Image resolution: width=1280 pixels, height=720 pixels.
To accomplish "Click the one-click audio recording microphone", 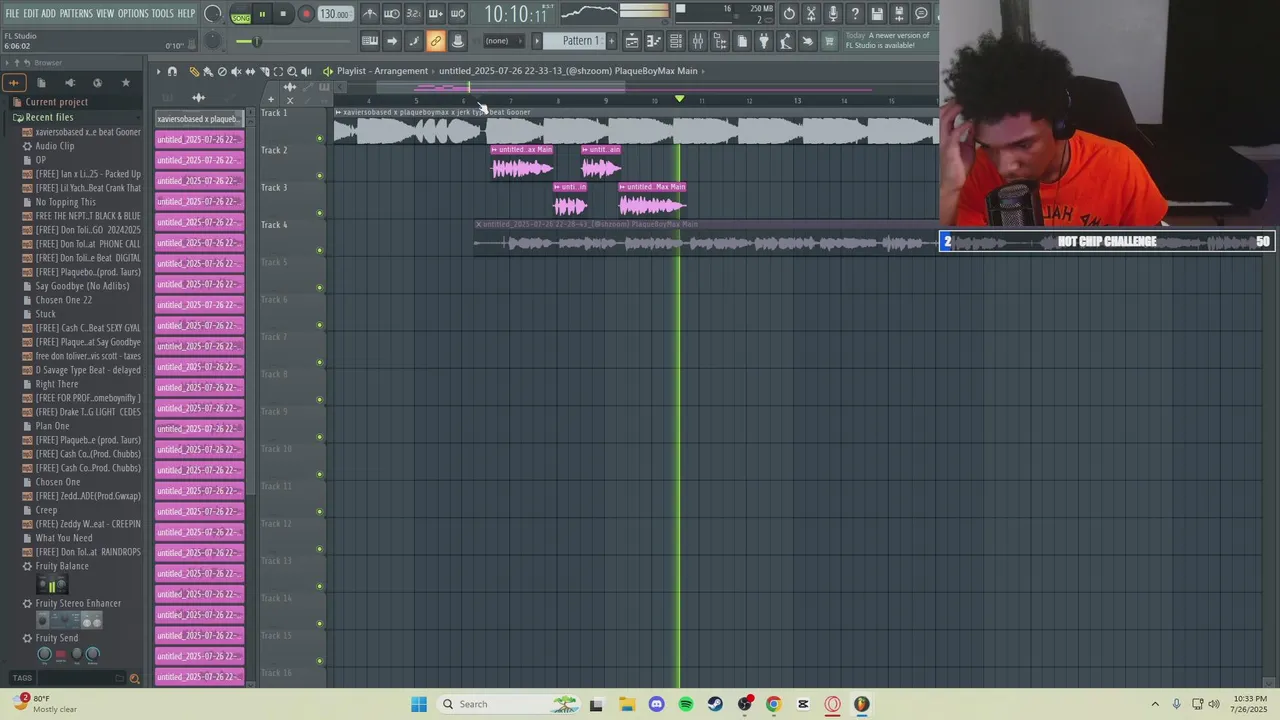I will click(832, 14).
